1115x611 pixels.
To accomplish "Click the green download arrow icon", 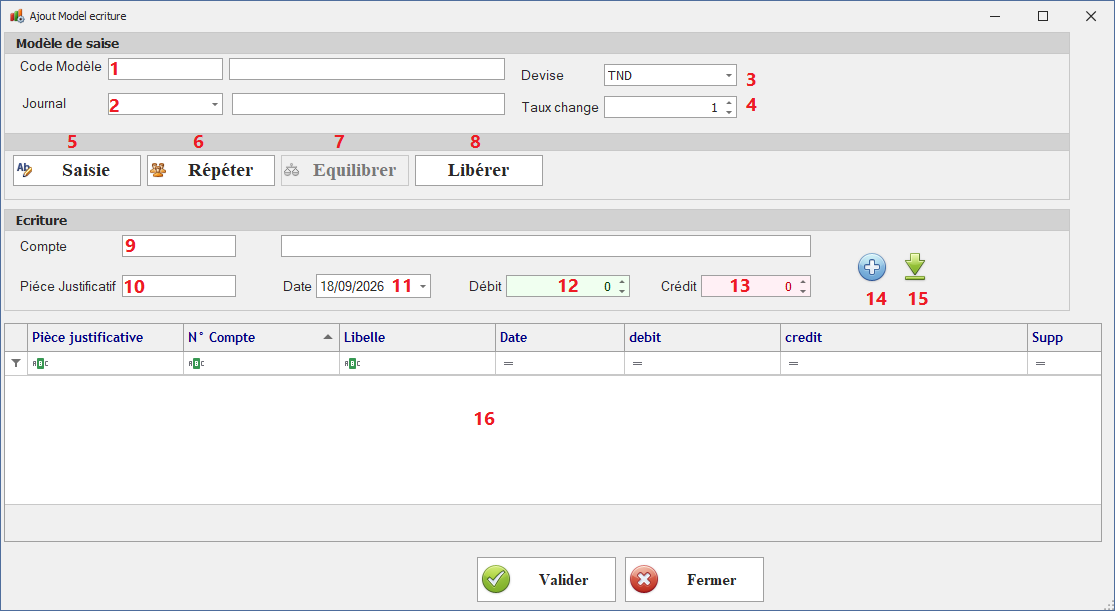I will click(915, 267).
